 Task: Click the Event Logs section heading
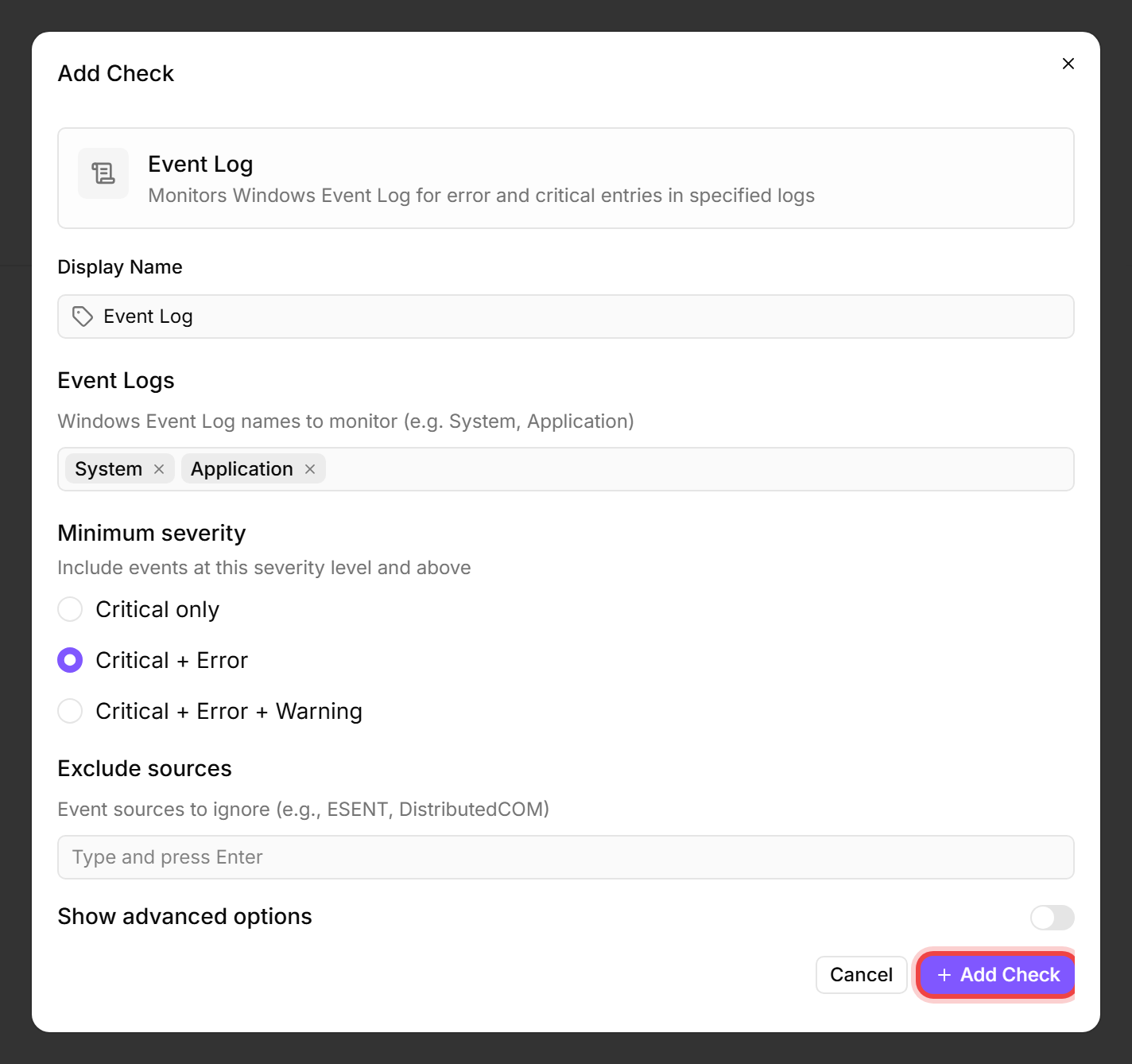click(x=116, y=381)
